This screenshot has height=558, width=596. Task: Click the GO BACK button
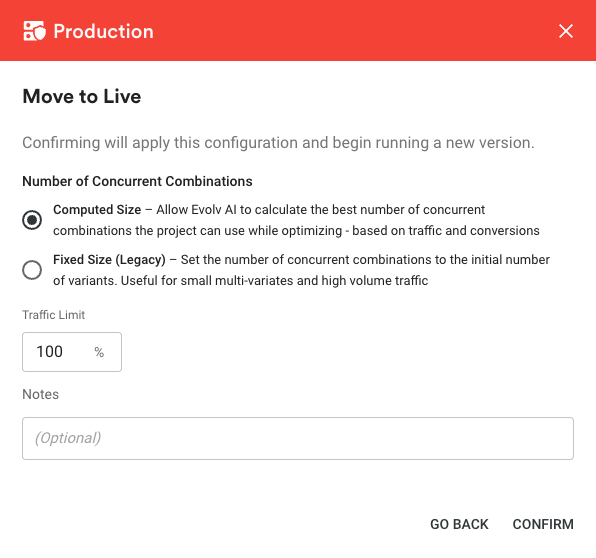click(x=459, y=524)
